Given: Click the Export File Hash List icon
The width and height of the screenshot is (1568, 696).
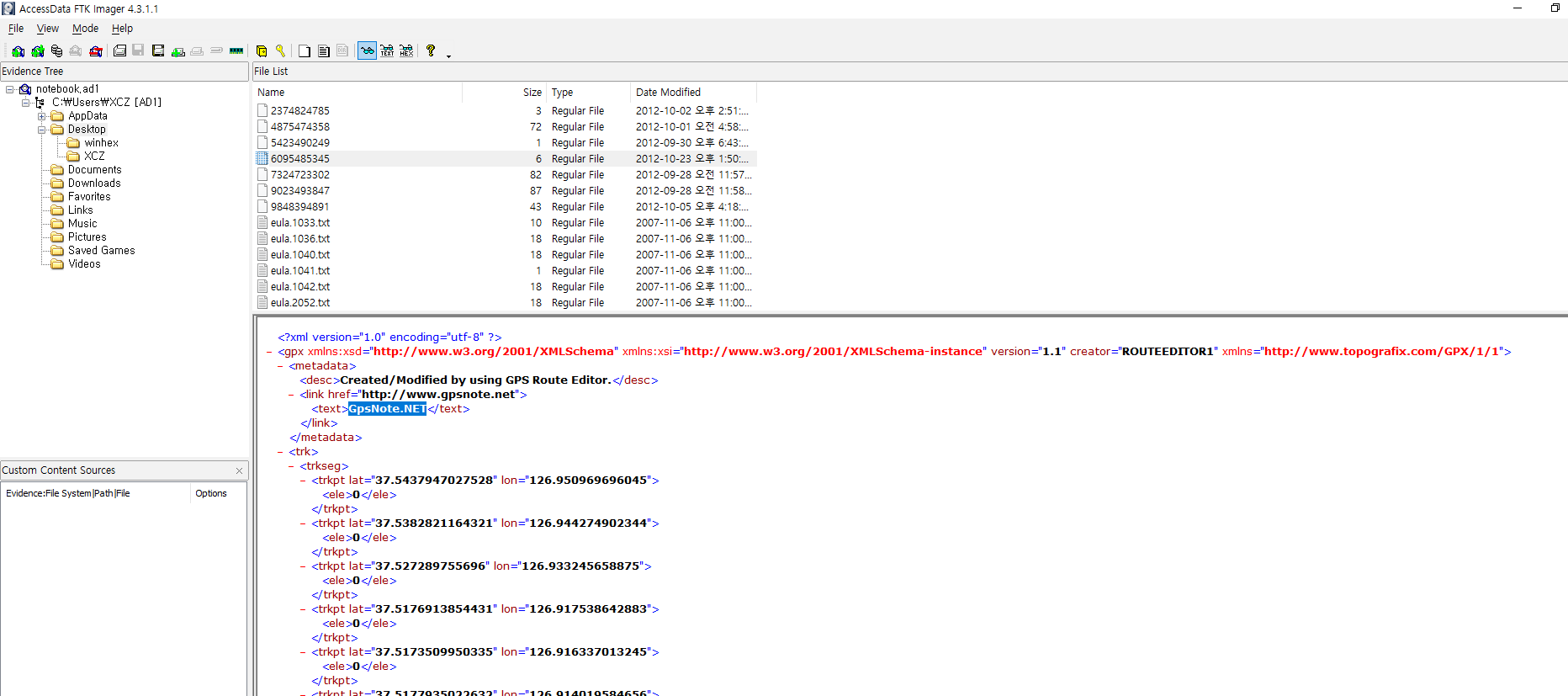Looking at the screenshot, I should pyautogui.click(x=324, y=51).
